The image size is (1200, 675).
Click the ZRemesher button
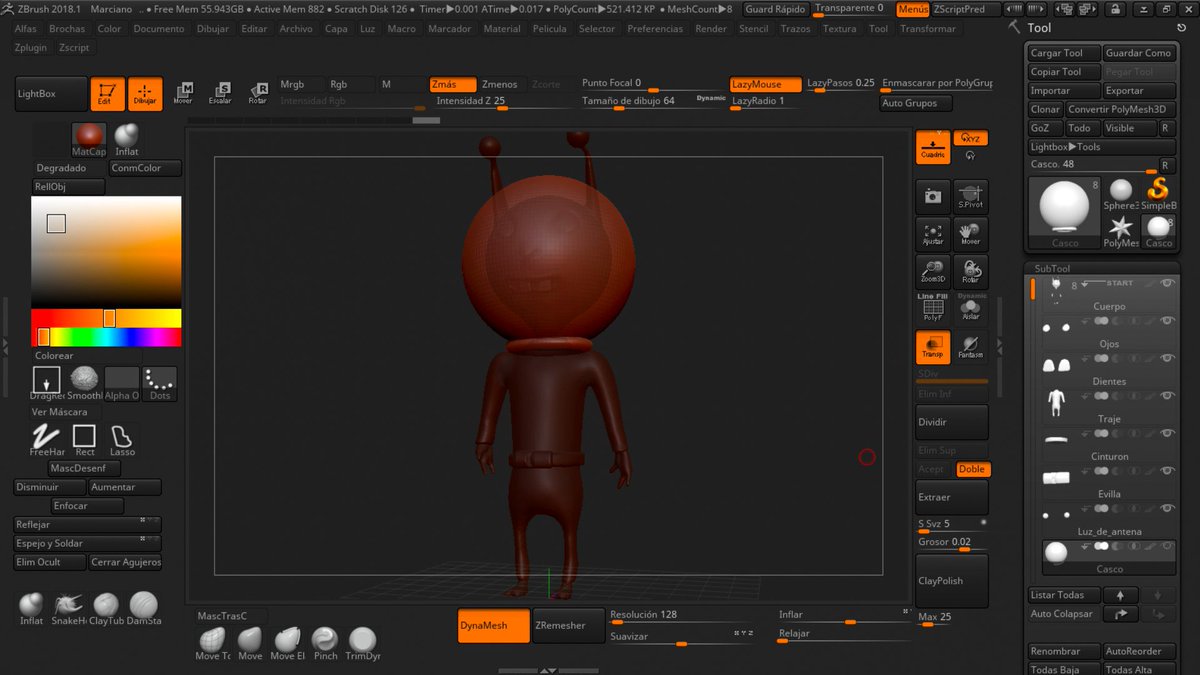(x=569, y=625)
